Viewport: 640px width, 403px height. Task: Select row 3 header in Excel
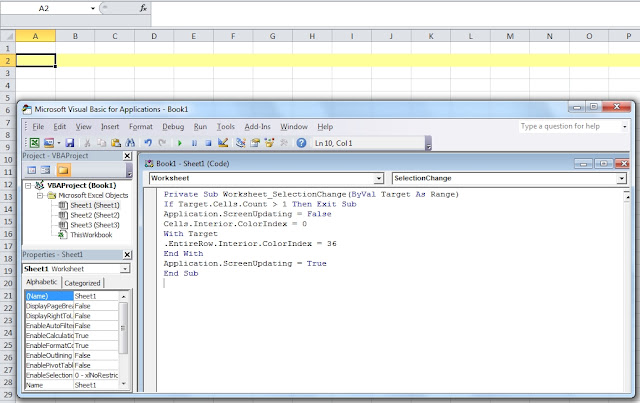coord(8,73)
